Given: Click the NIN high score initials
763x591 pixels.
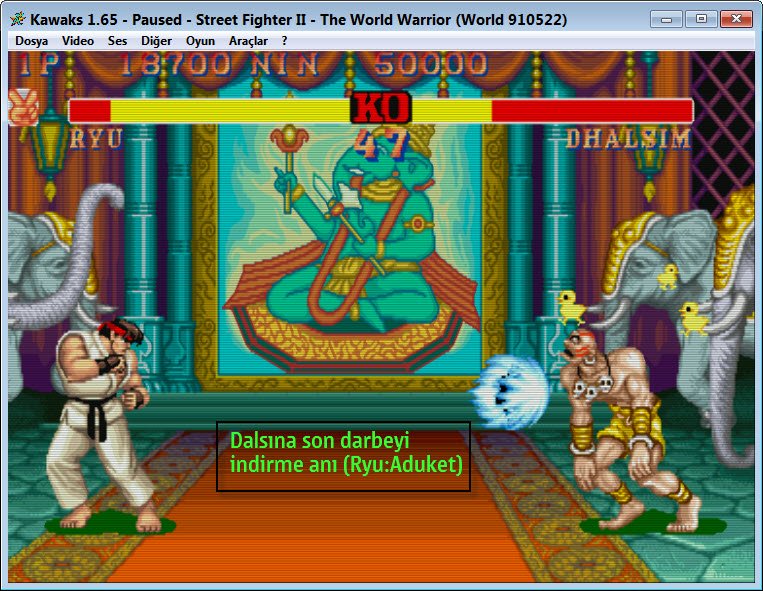Looking at the screenshot, I should point(285,64).
